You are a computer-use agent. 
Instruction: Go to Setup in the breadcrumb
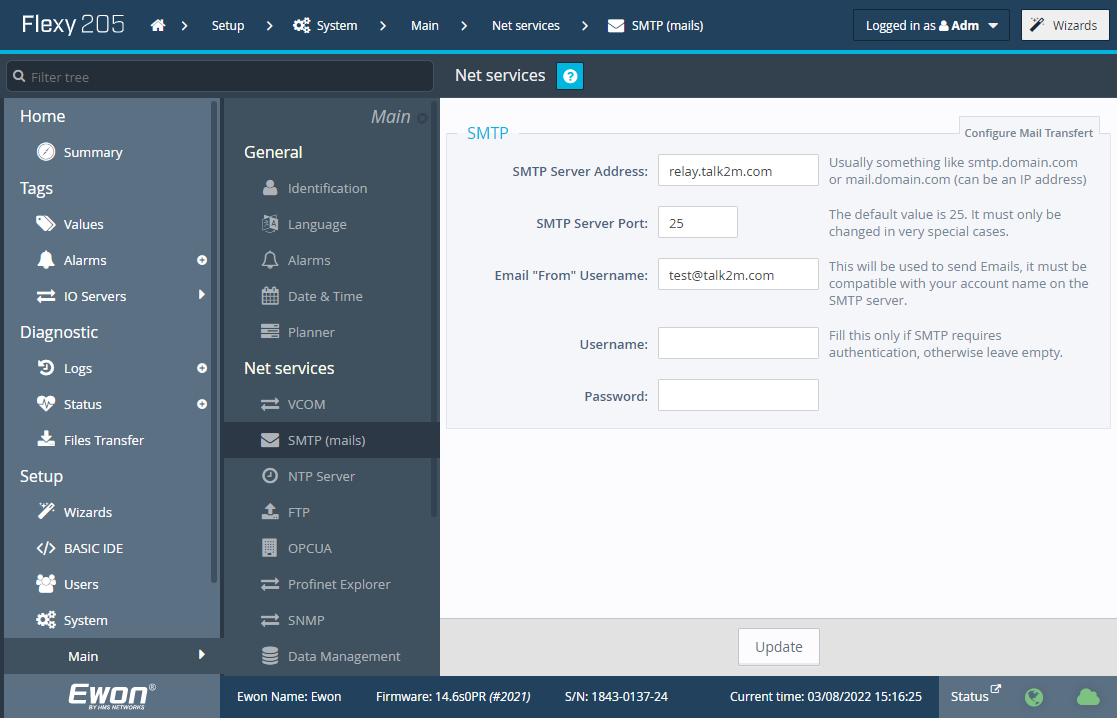point(228,26)
